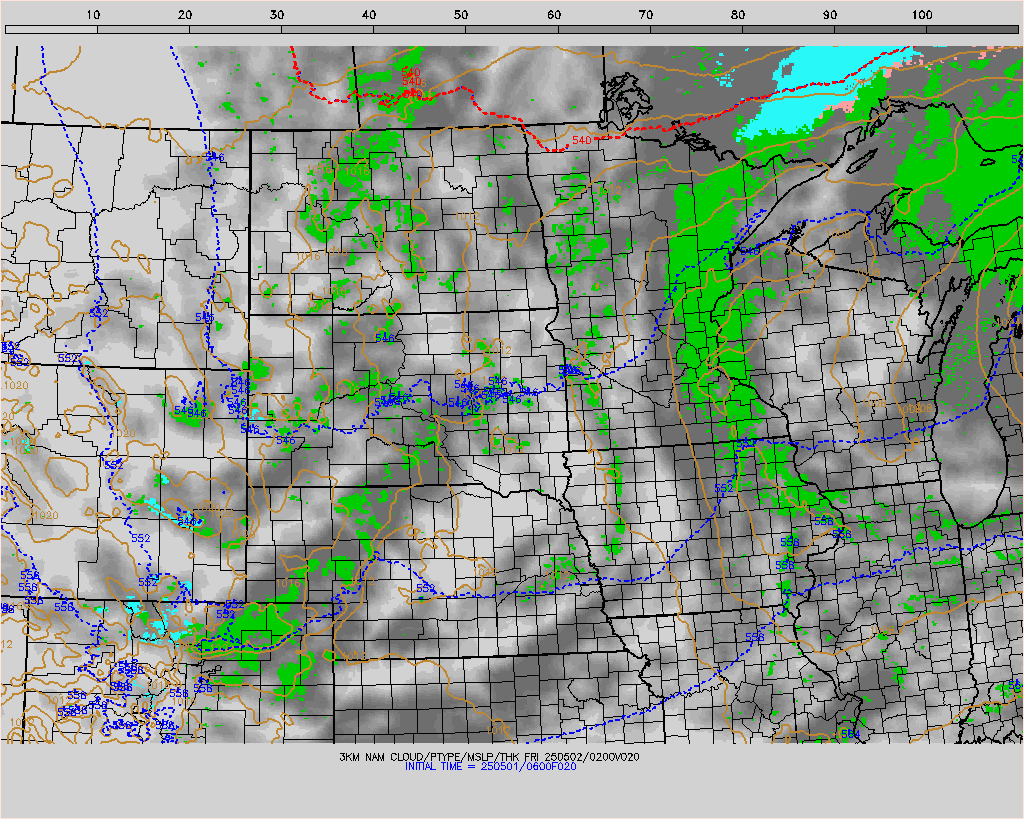
Task: Click the "40" label on cloud scale
Action: [369, 15]
